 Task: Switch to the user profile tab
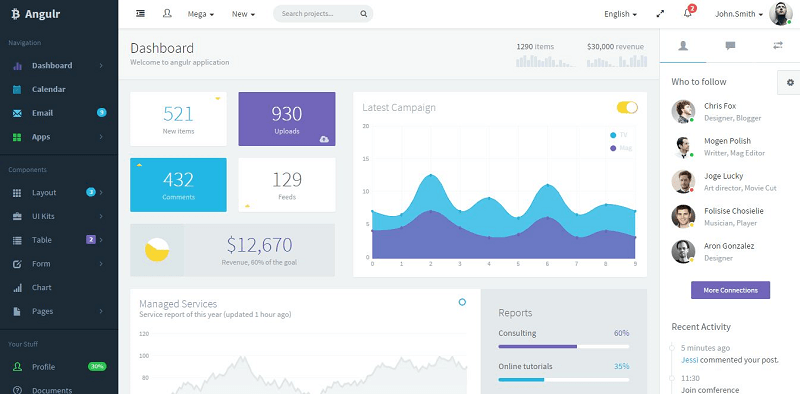coord(683,46)
